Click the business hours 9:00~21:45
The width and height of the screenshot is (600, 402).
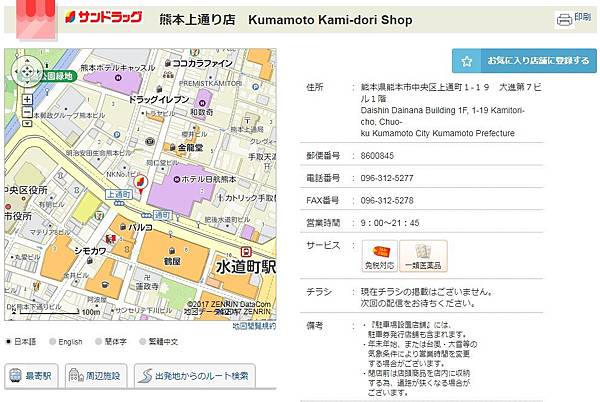click(390, 223)
